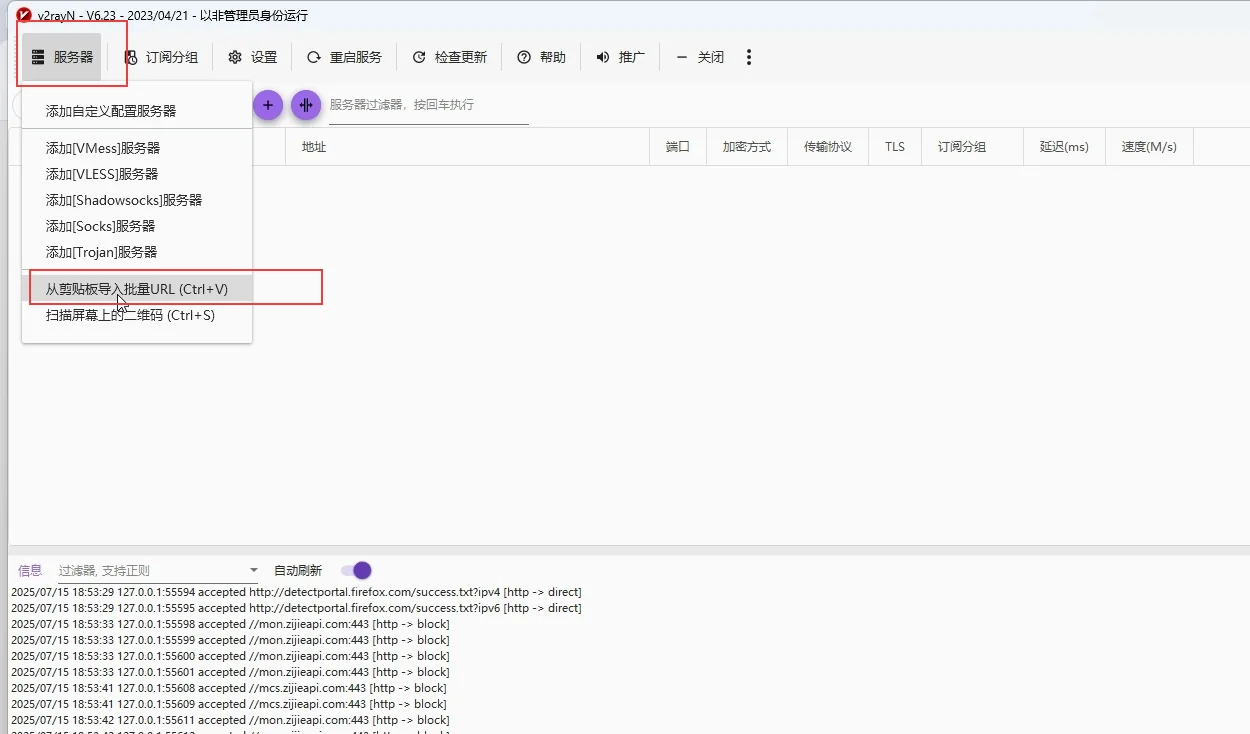Click 检查更新 check for updates
Screen dimensions: 1250x734
[x=449, y=57]
